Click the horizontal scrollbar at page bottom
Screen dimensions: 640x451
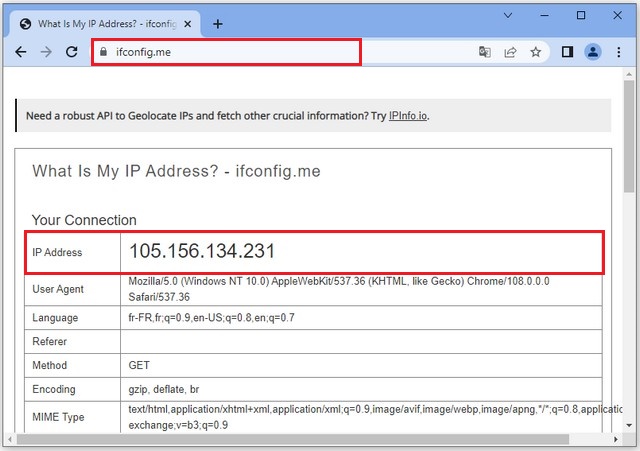tap(300, 440)
